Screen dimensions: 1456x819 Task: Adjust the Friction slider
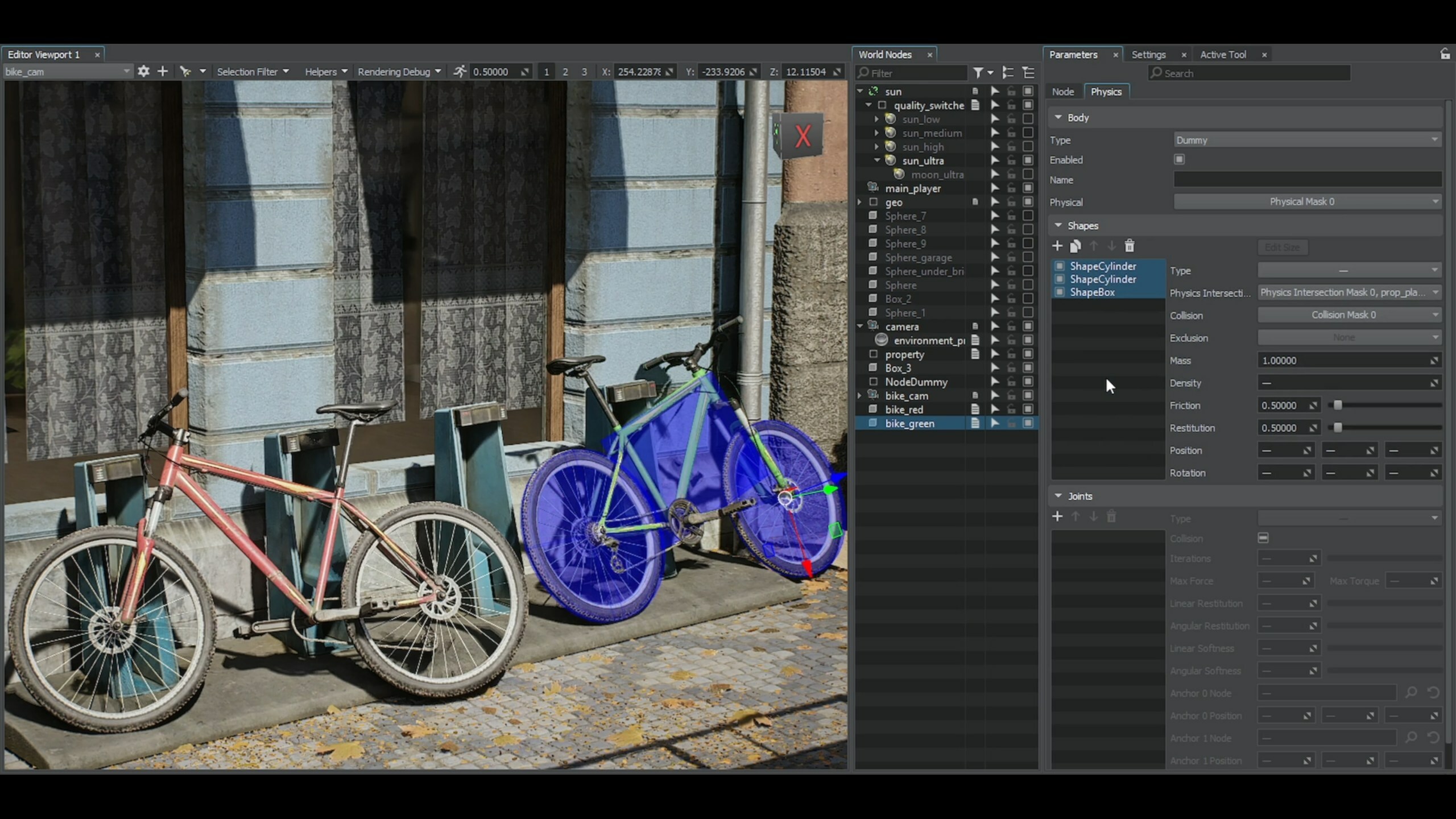1338,406
